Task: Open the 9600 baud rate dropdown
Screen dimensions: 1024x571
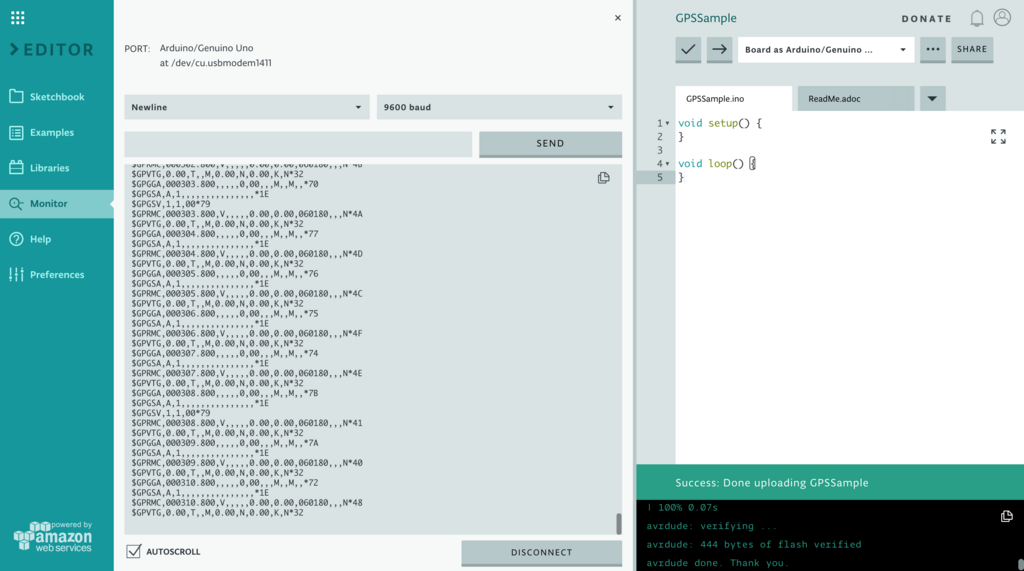Action: point(499,107)
